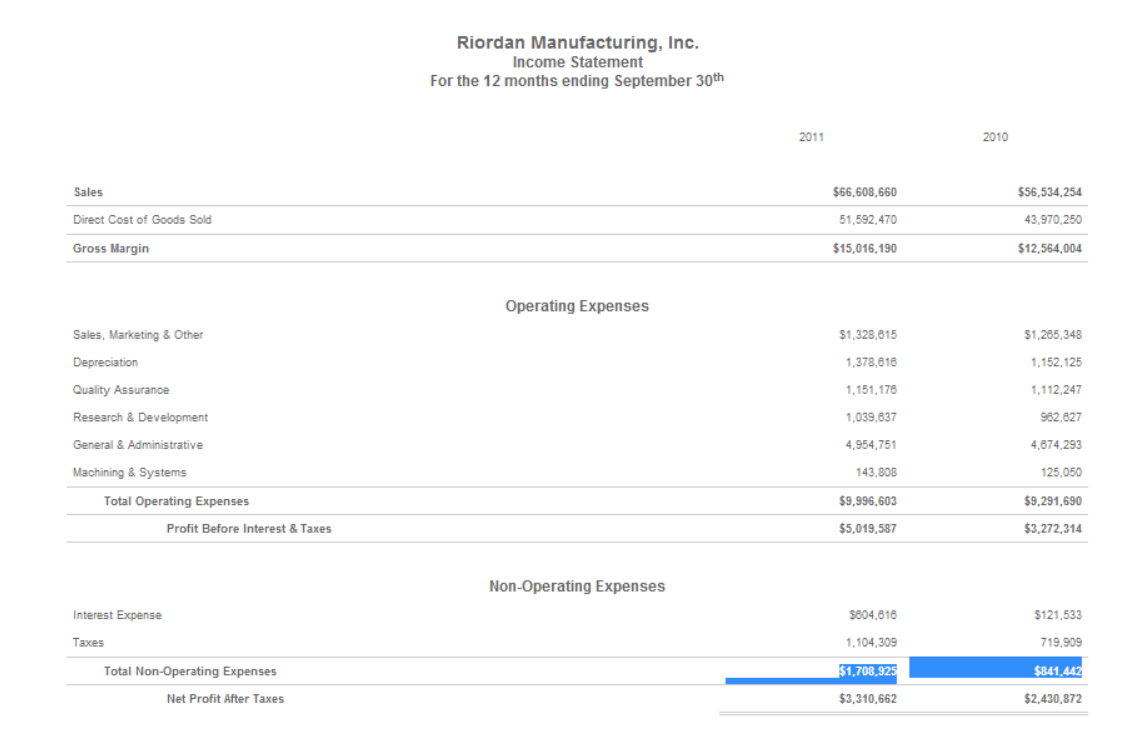Screen dimensions: 1144x734
Task: Select the Depreciation row label
Action: (x=105, y=363)
